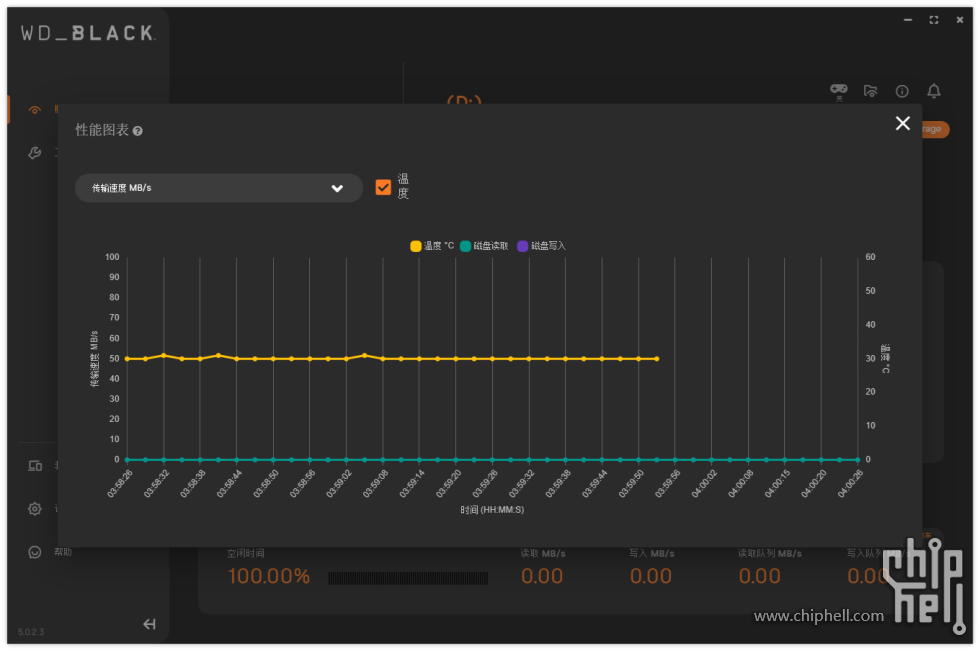The height and width of the screenshot is (651, 980).
Task: Open the 帮助 menu item in sidebar
Action: coord(62,552)
